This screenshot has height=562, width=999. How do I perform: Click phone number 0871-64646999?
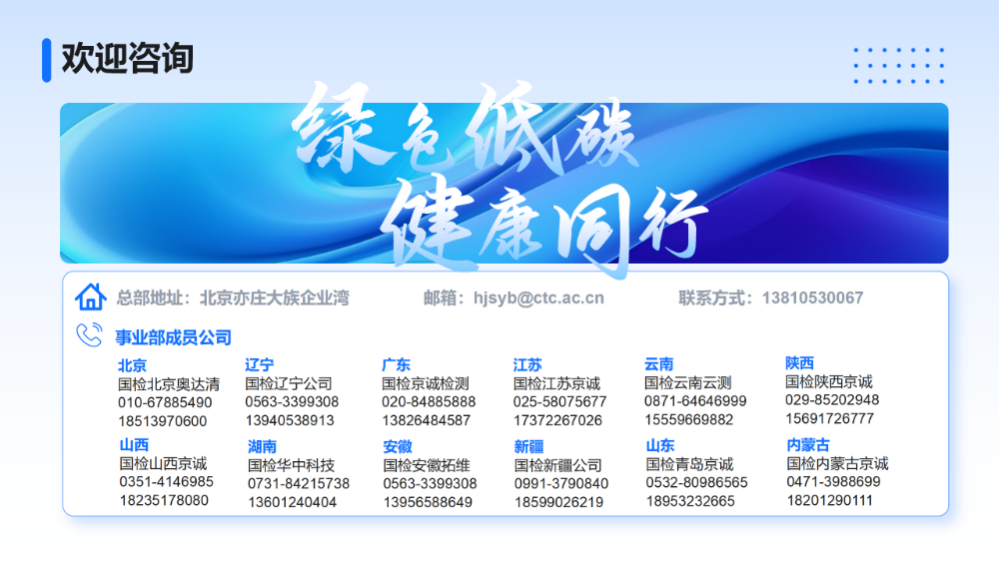tap(695, 401)
